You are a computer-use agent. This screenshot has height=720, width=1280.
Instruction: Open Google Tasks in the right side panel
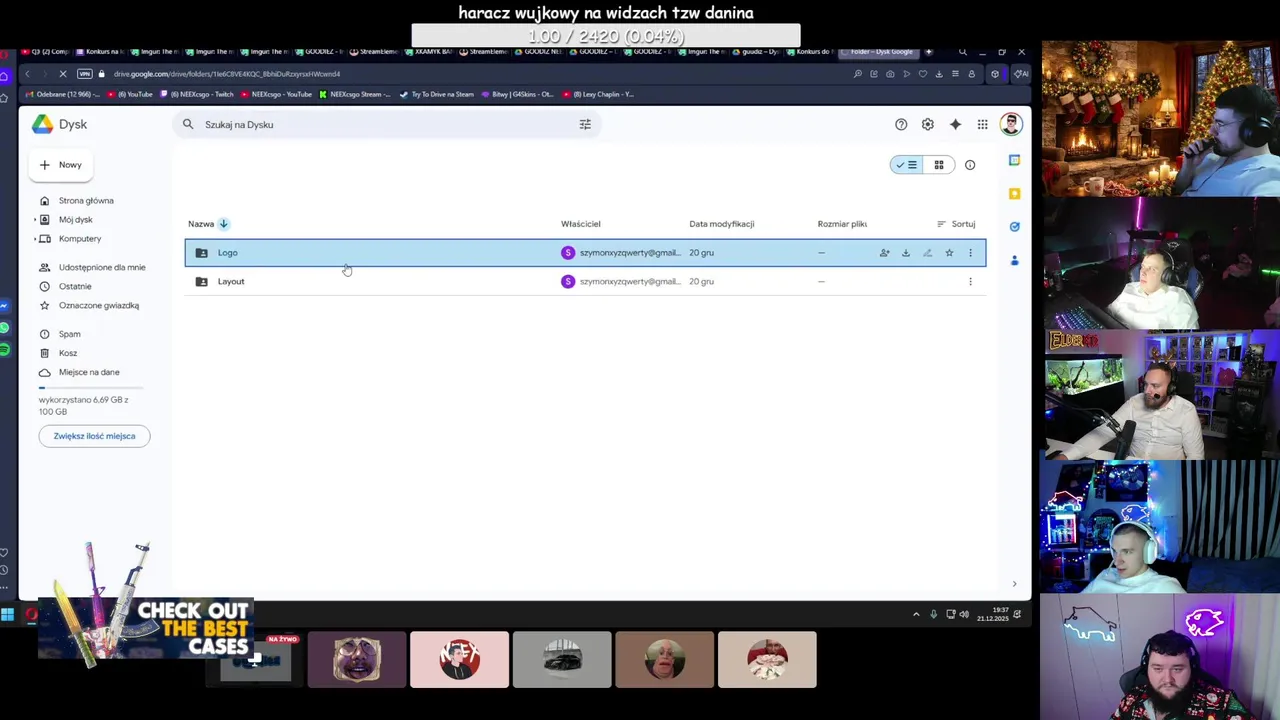coord(1014,227)
